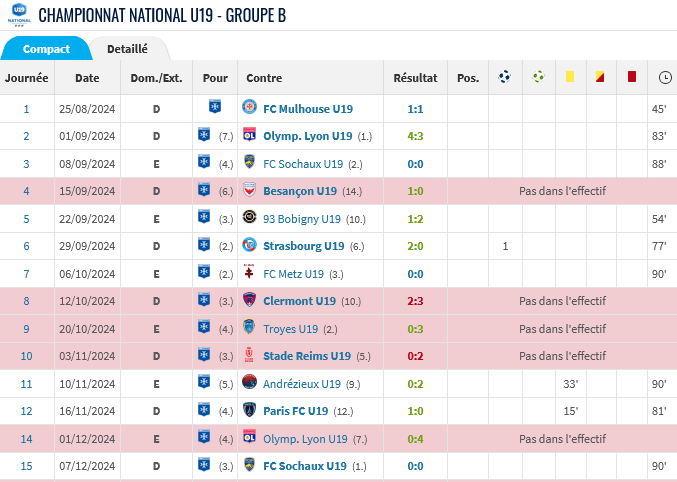Click the 15' yellow card minute for Paris FC

click(570, 411)
